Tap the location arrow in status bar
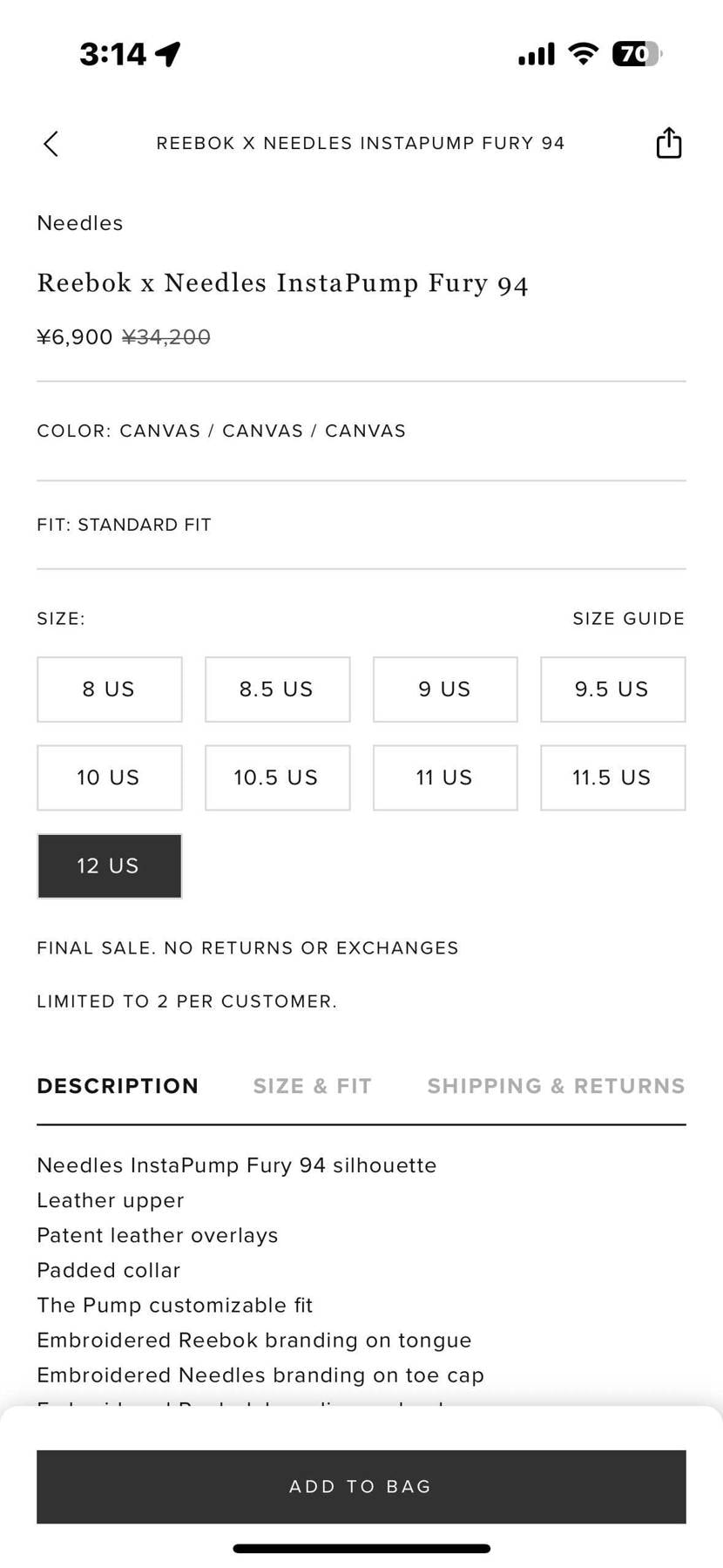Screen dimensions: 723x1568 pyautogui.click(x=167, y=54)
